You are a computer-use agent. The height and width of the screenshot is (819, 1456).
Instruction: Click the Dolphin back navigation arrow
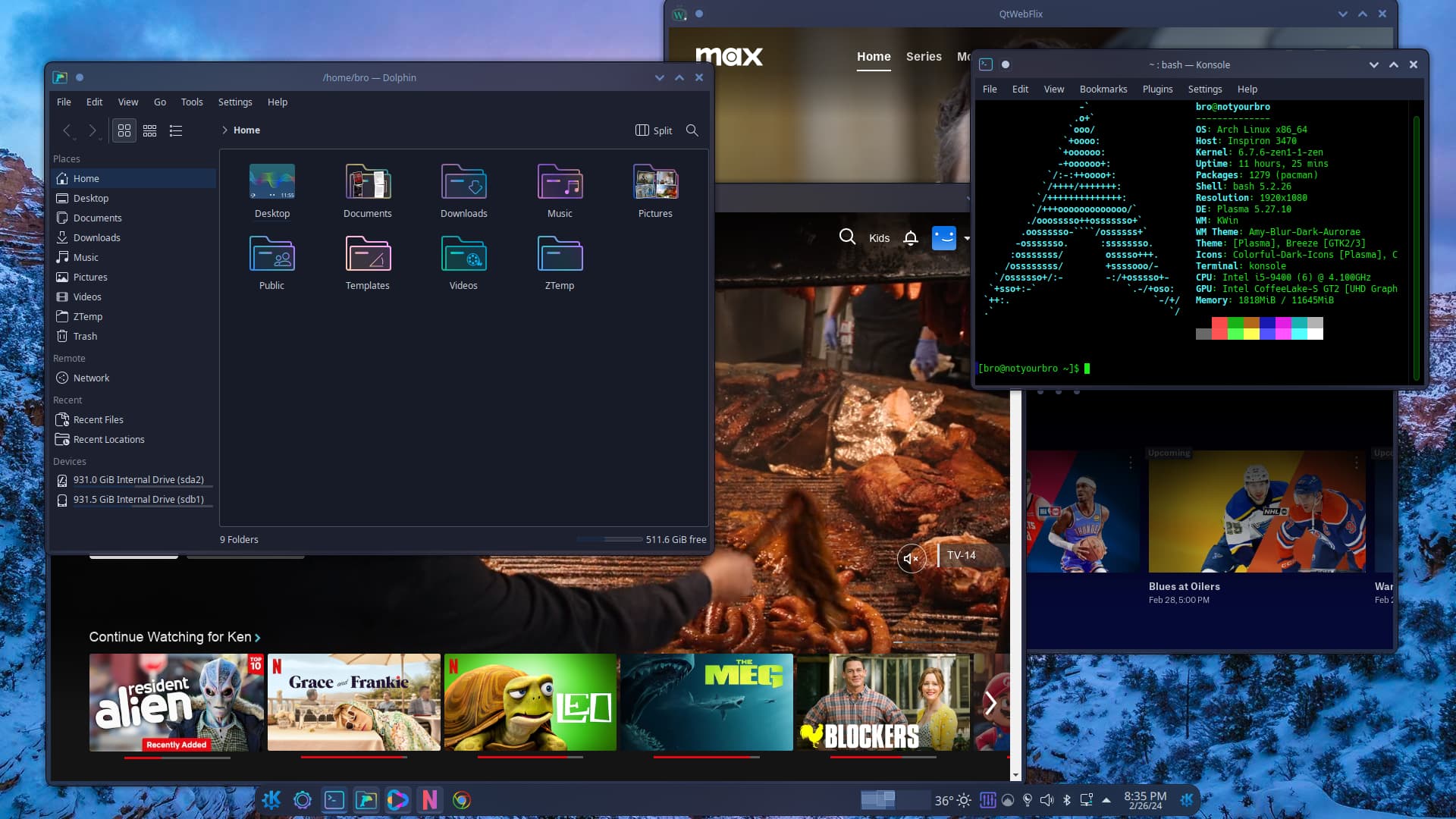coord(67,130)
